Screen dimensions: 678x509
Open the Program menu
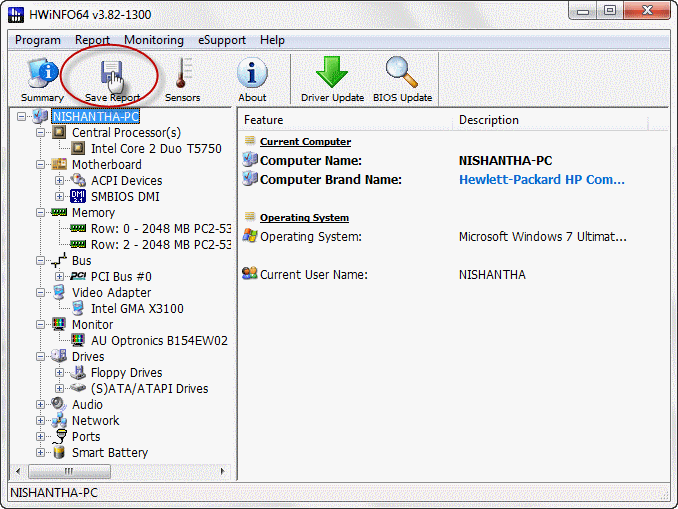point(38,40)
